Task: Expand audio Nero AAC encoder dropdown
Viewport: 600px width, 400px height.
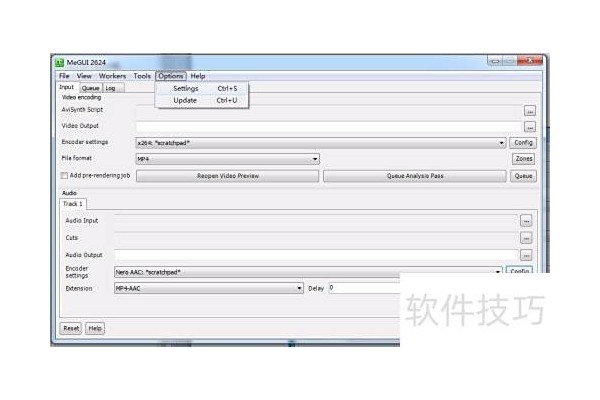Action: pyautogui.click(x=497, y=272)
